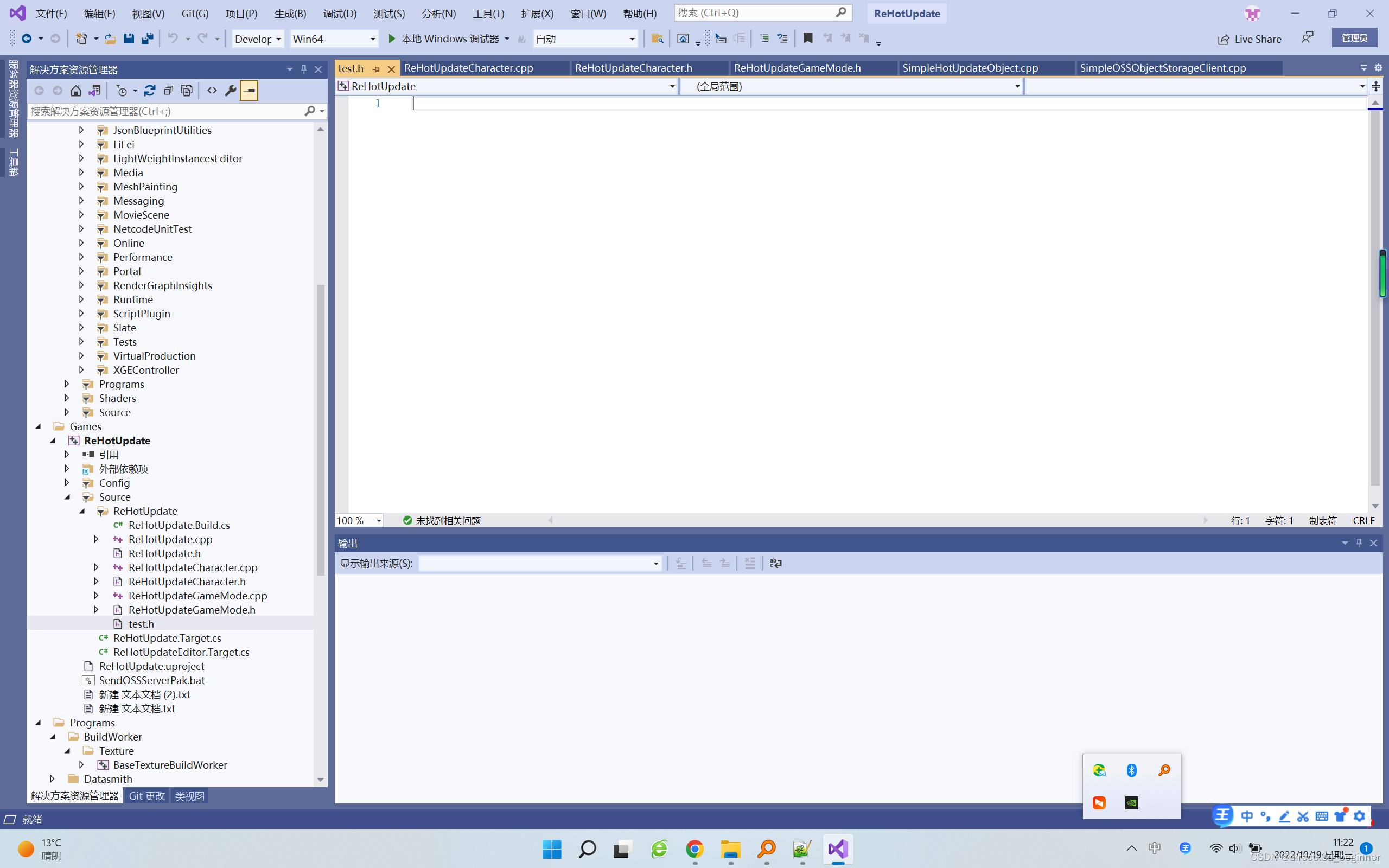Click Sync with Active Document icon
The image size is (1389, 868).
point(150,91)
